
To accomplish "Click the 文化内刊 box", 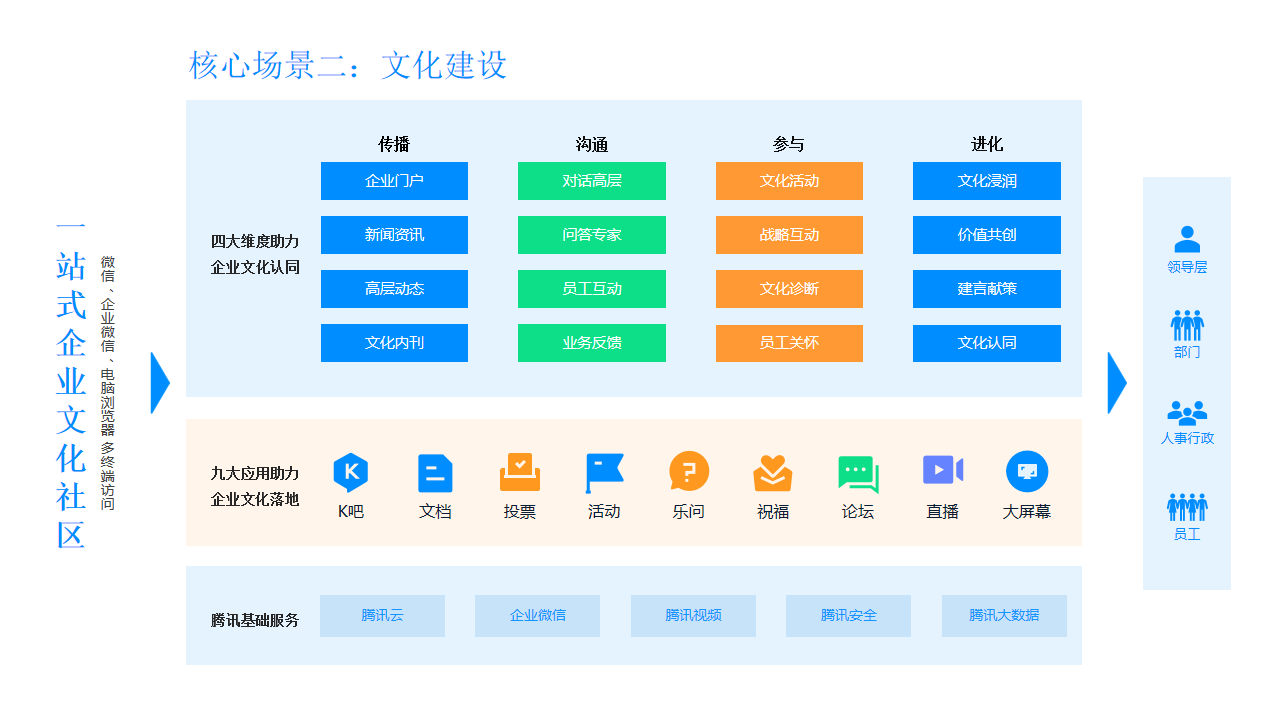I will [394, 343].
